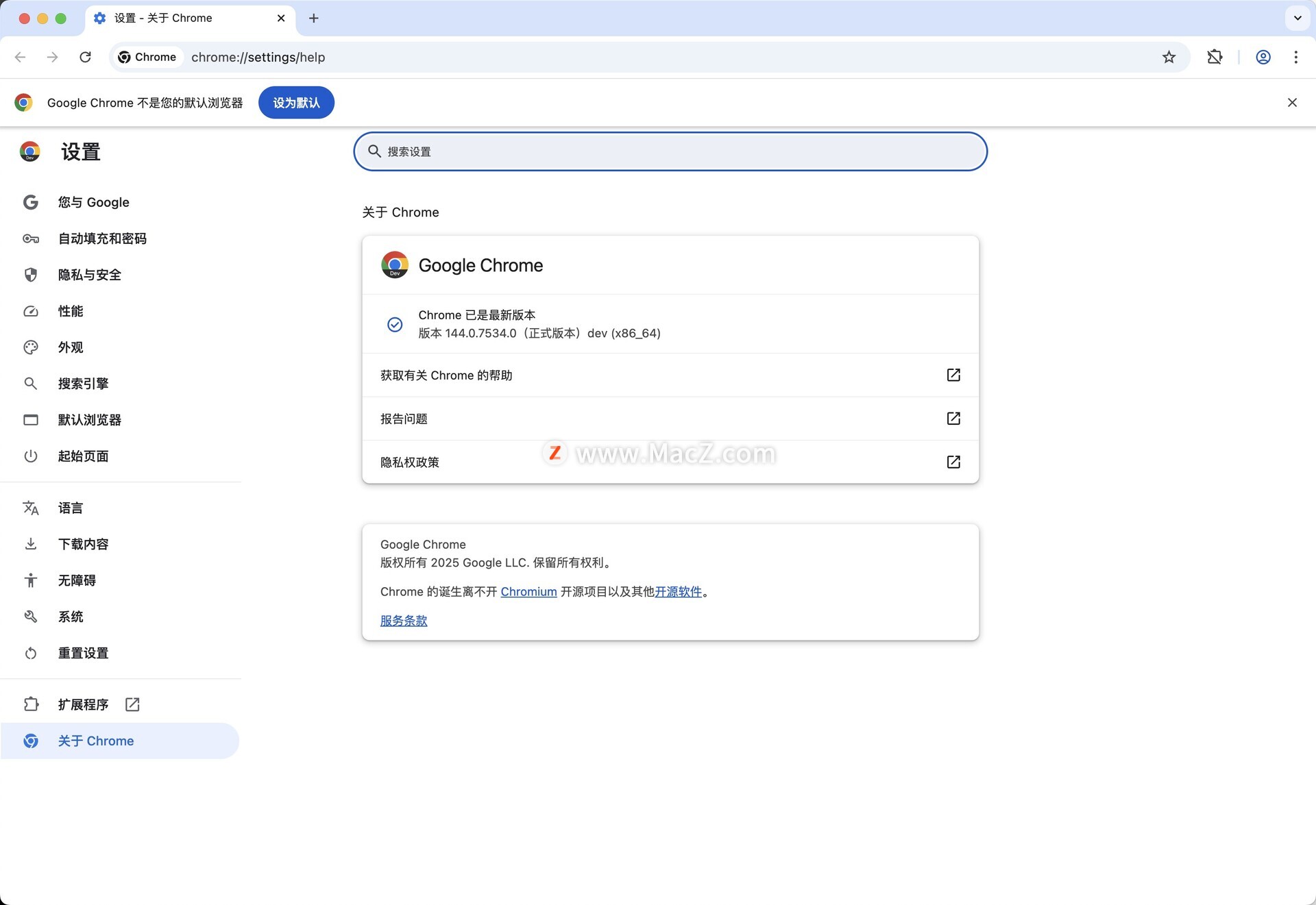Expand the tab search dropdown arrow

[x=1297, y=18]
